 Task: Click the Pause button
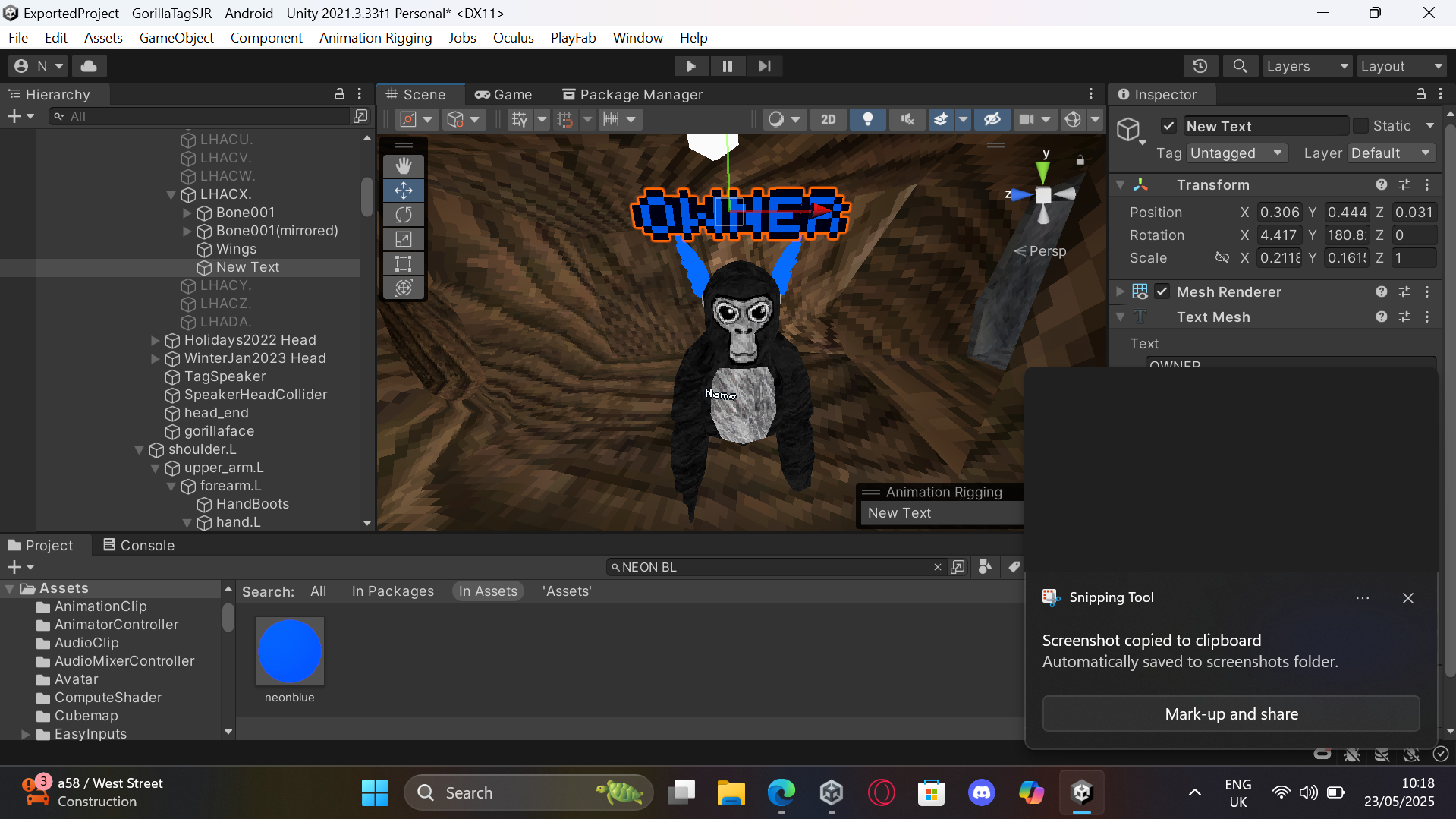pyautogui.click(x=728, y=66)
